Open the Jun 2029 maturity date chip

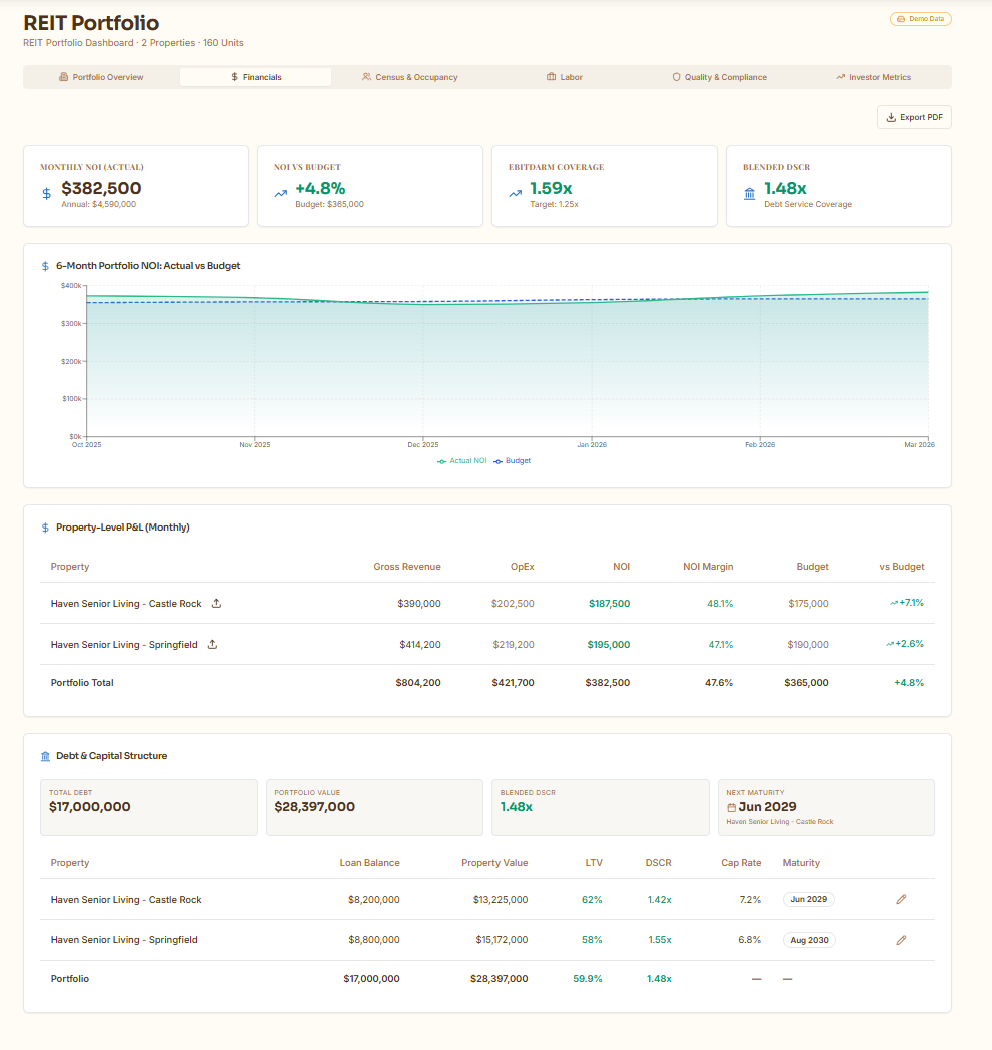(808, 899)
